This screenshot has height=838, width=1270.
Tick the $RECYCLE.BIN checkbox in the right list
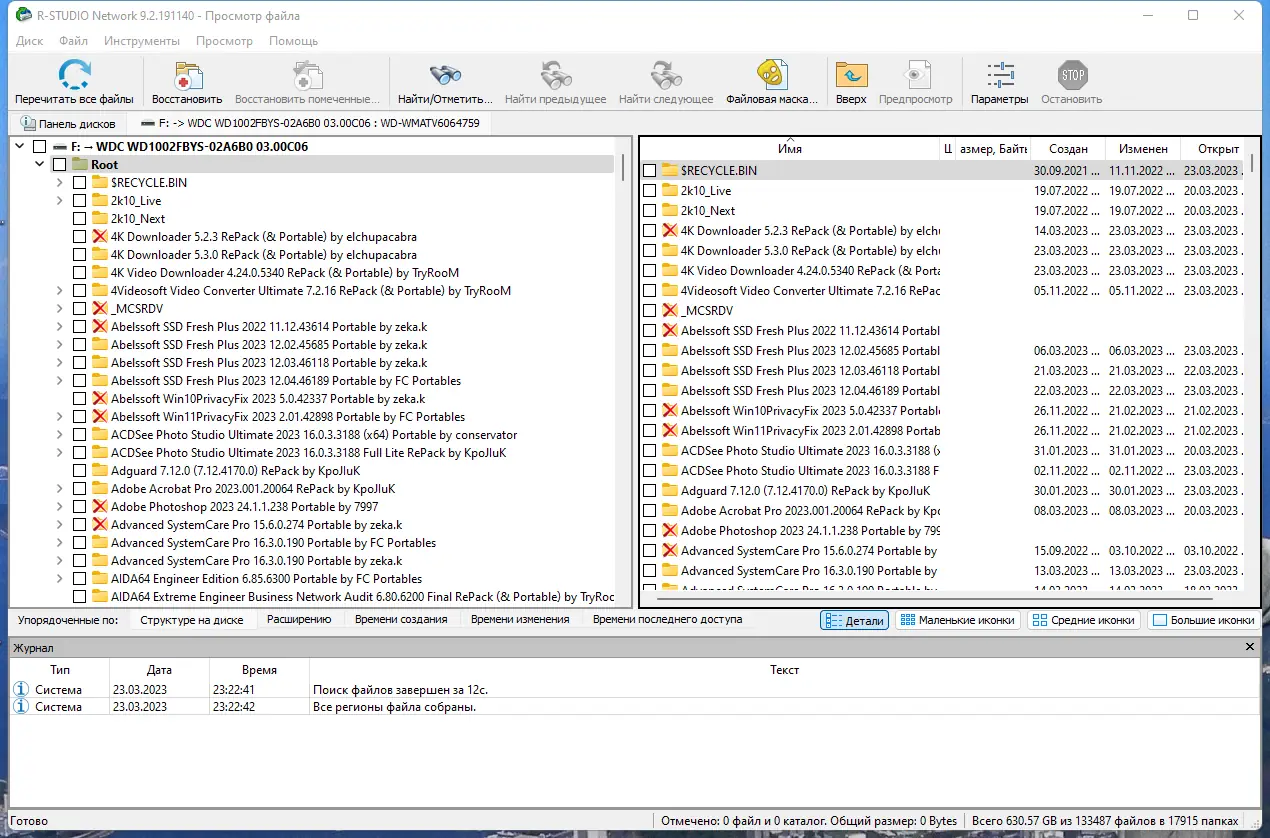pos(649,171)
